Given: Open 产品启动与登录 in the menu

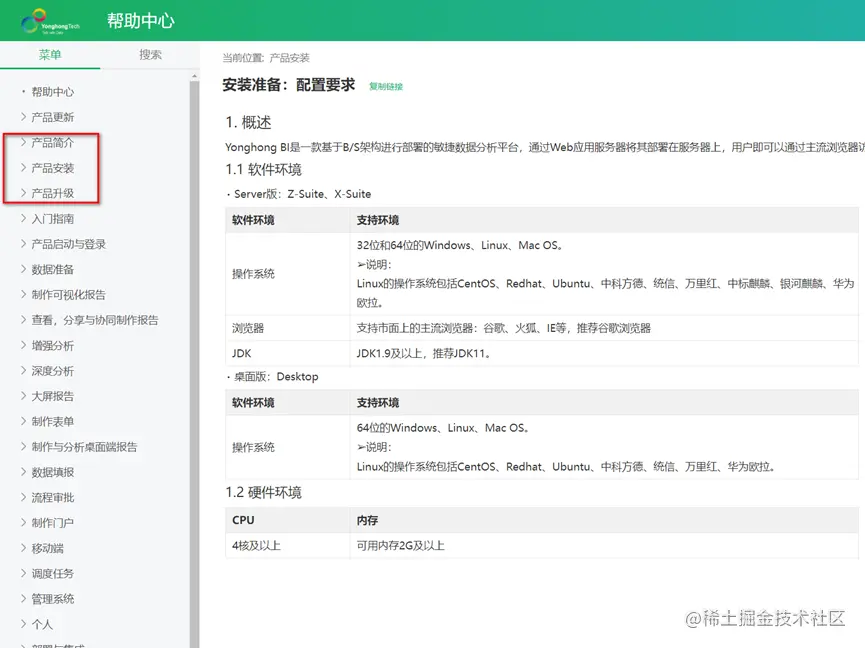Looking at the screenshot, I should click(x=68, y=244).
